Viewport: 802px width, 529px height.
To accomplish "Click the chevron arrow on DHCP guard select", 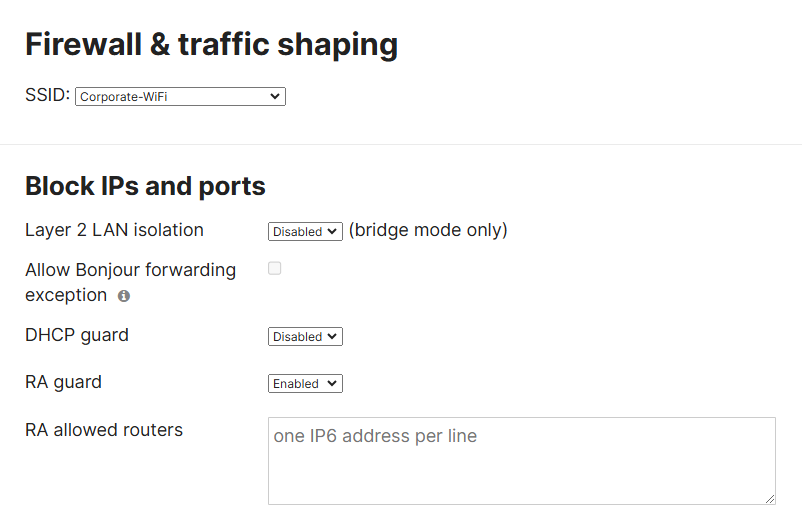I will click(332, 336).
